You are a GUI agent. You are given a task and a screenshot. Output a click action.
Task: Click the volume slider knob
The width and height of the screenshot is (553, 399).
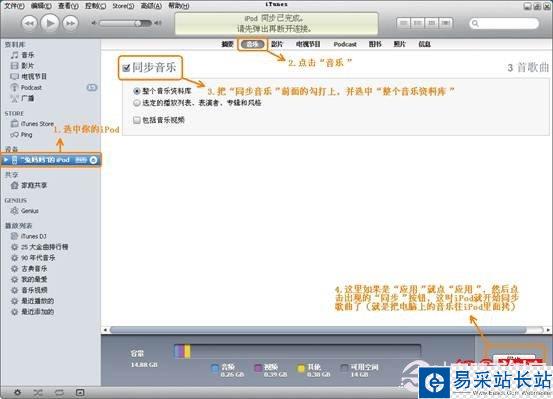click(139, 23)
